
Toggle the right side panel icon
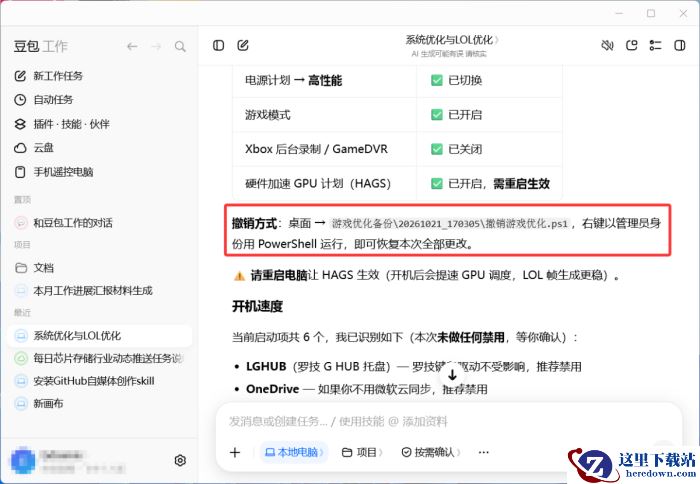click(679, 46)
